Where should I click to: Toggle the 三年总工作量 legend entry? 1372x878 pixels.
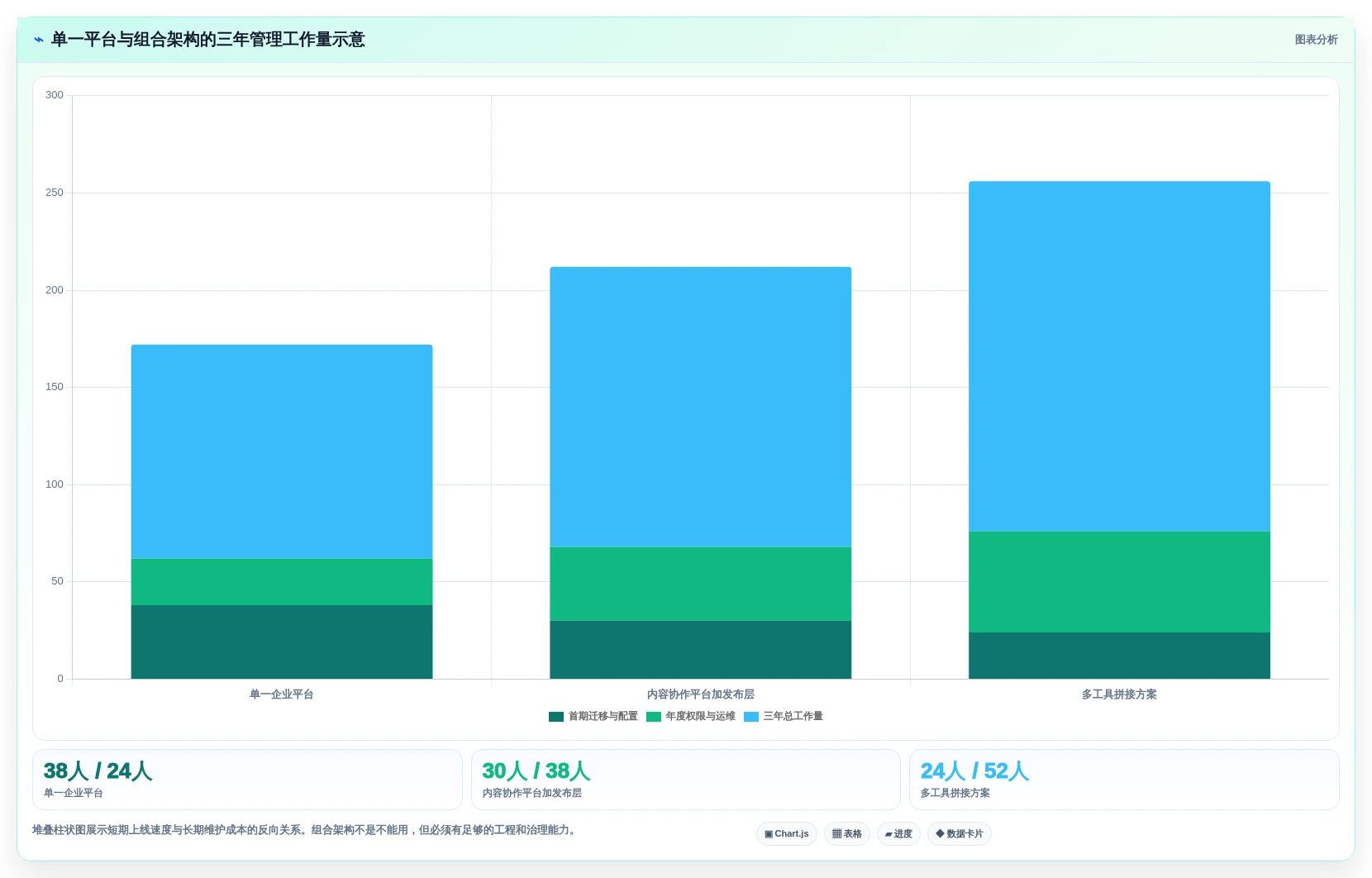click(x=784, y=716)
